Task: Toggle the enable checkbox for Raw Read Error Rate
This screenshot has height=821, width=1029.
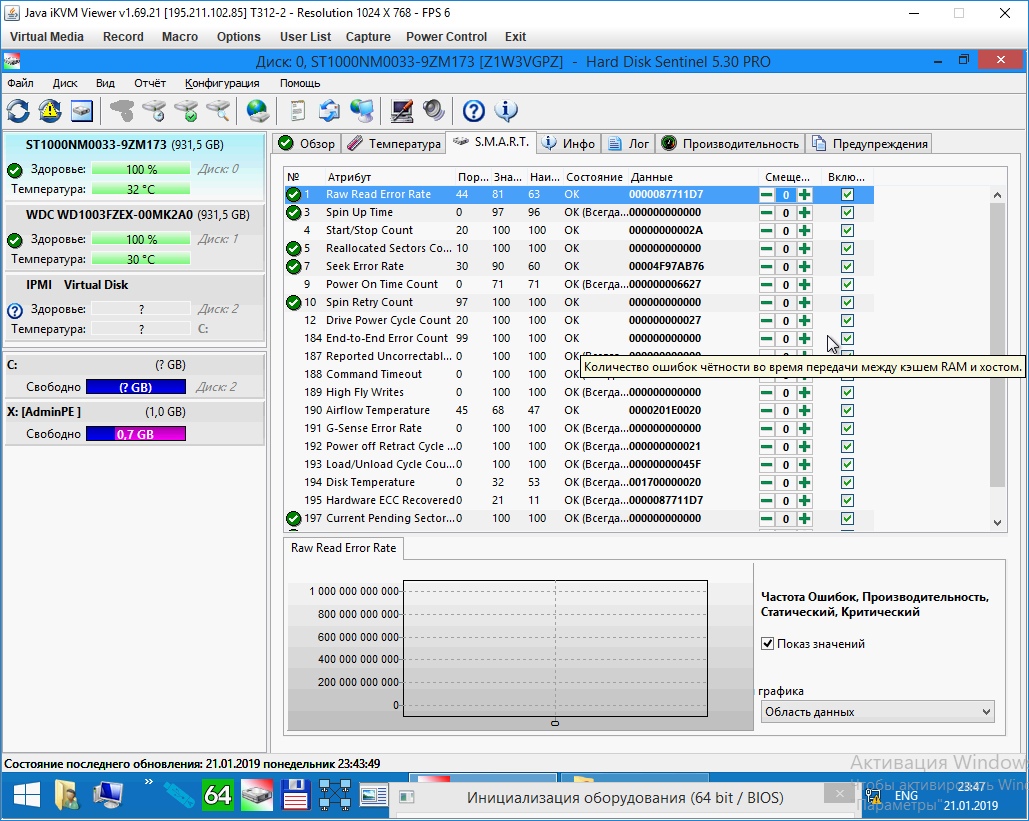Action: pos(847,194)
